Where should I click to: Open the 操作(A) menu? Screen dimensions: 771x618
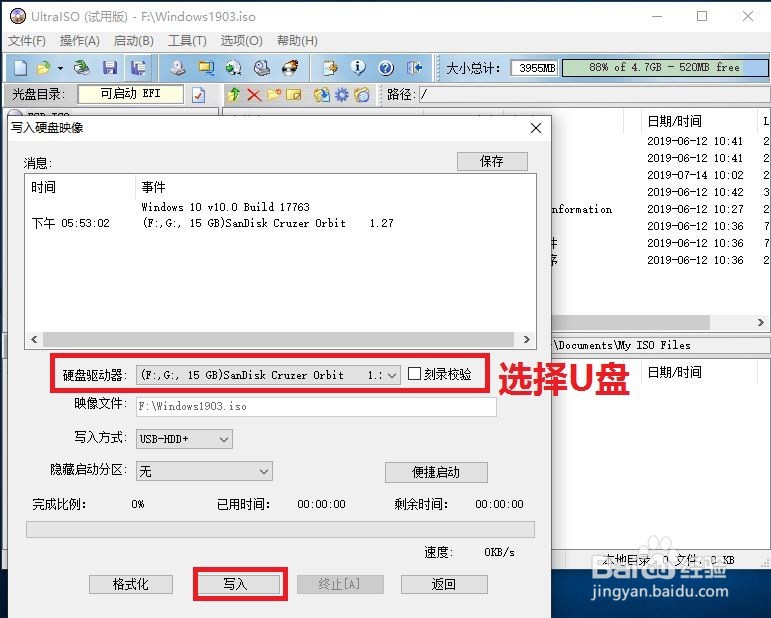80,41
